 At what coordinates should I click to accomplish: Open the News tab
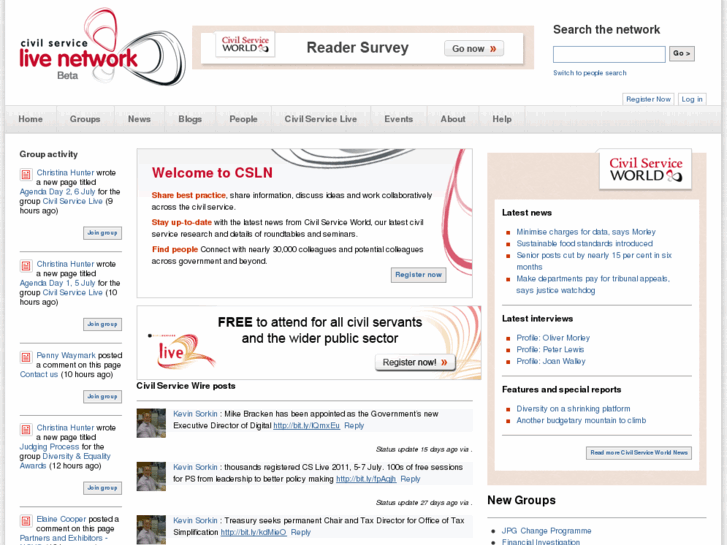tap(139, 119)
